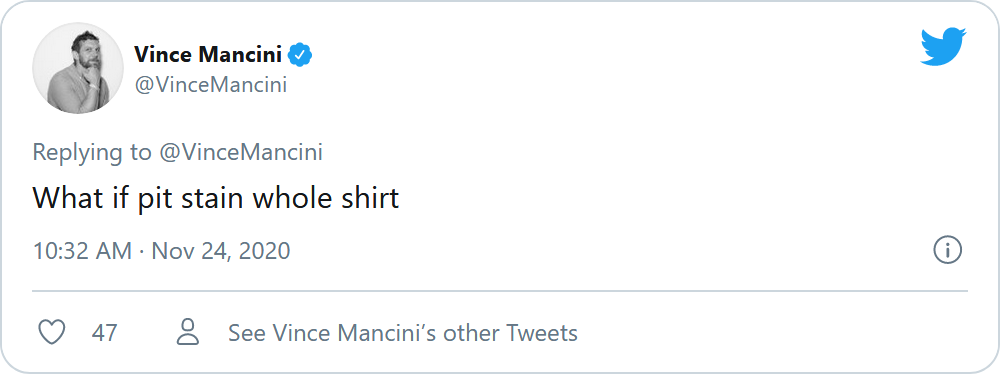The height and width of the screenshot is (374, 1000).
Task: Click the 10:32 AM timestamp
Action: 82,251
